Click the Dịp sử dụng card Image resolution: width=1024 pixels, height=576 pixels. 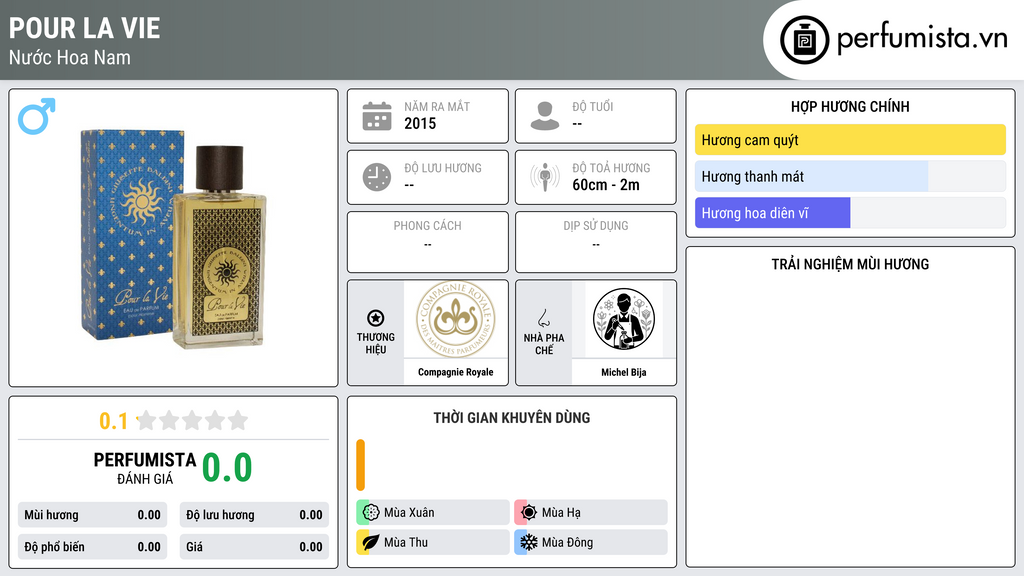coord(596,242)
